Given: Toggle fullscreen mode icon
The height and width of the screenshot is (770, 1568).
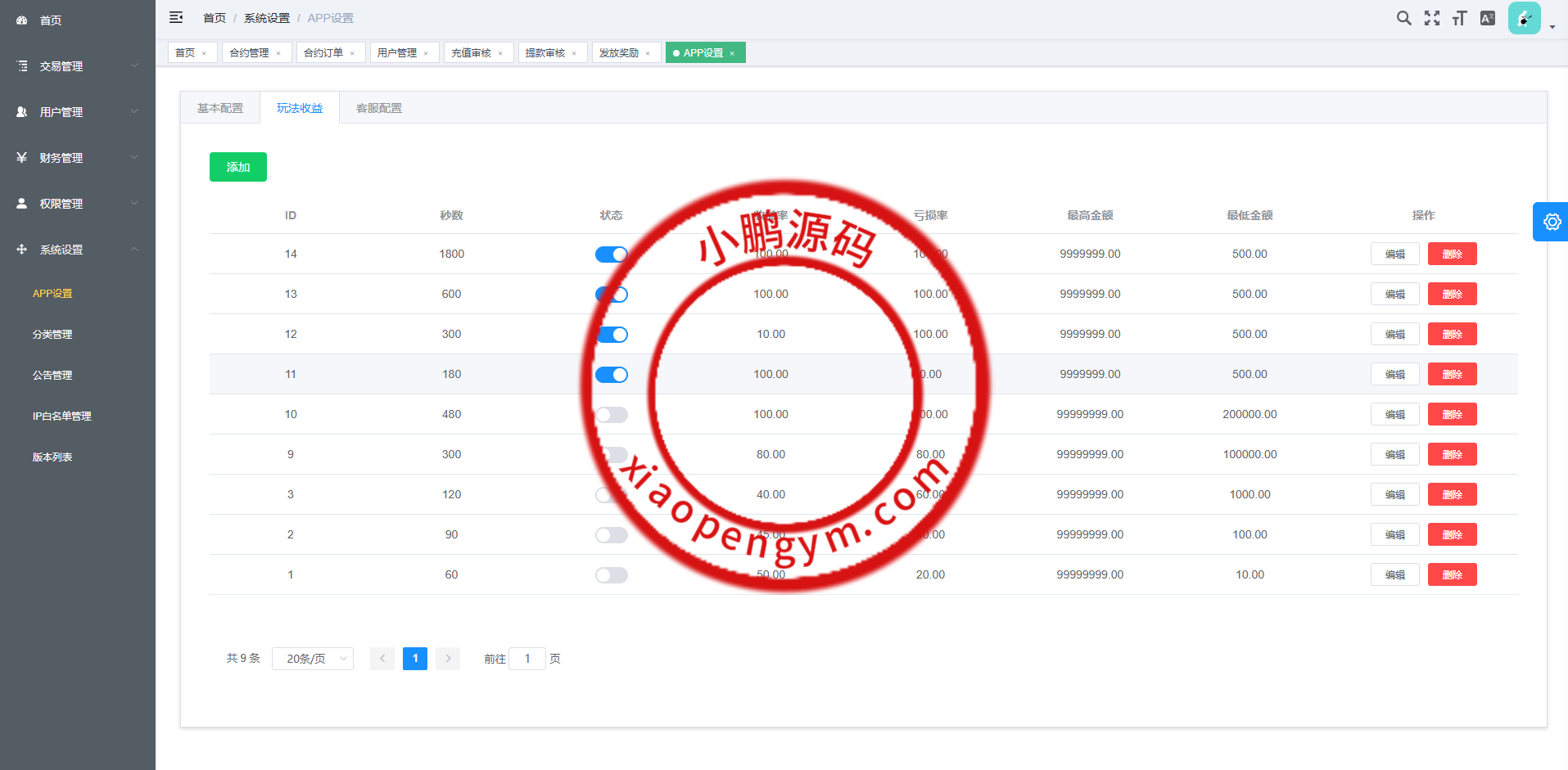Looking at the screenshot, I should 1431,18.
